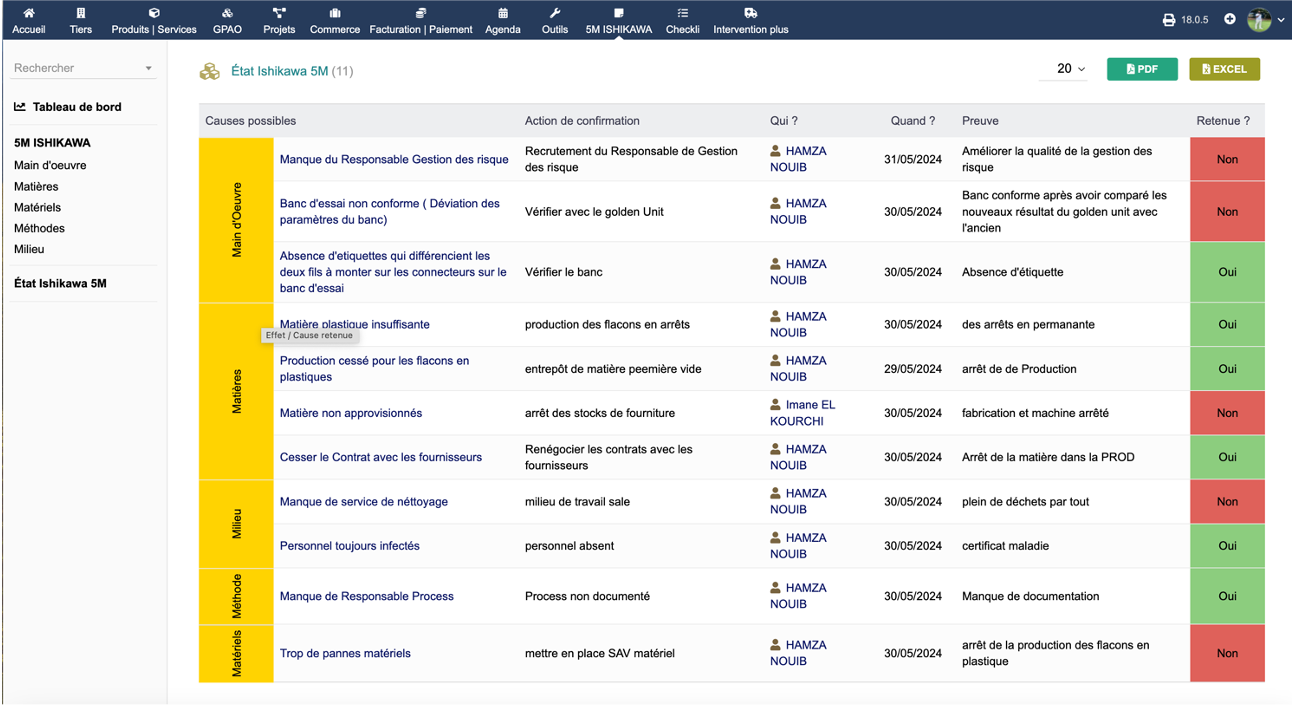The height and width of the screenshot is (705, 1292).
Task: Open cause 'Manque de Responsable Process'
Action: point(366,596)
